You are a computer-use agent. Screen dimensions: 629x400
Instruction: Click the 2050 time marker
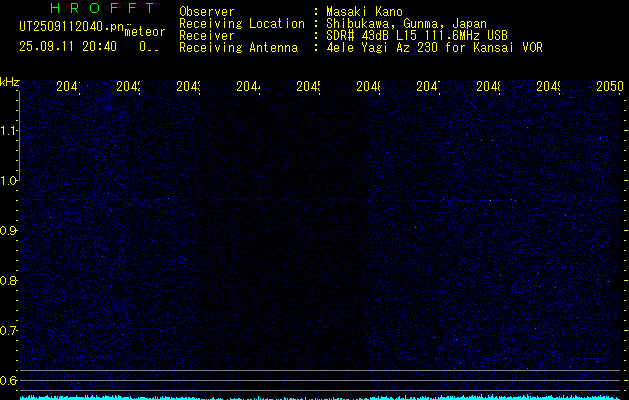pyautogui.click(x=609, y=86)
